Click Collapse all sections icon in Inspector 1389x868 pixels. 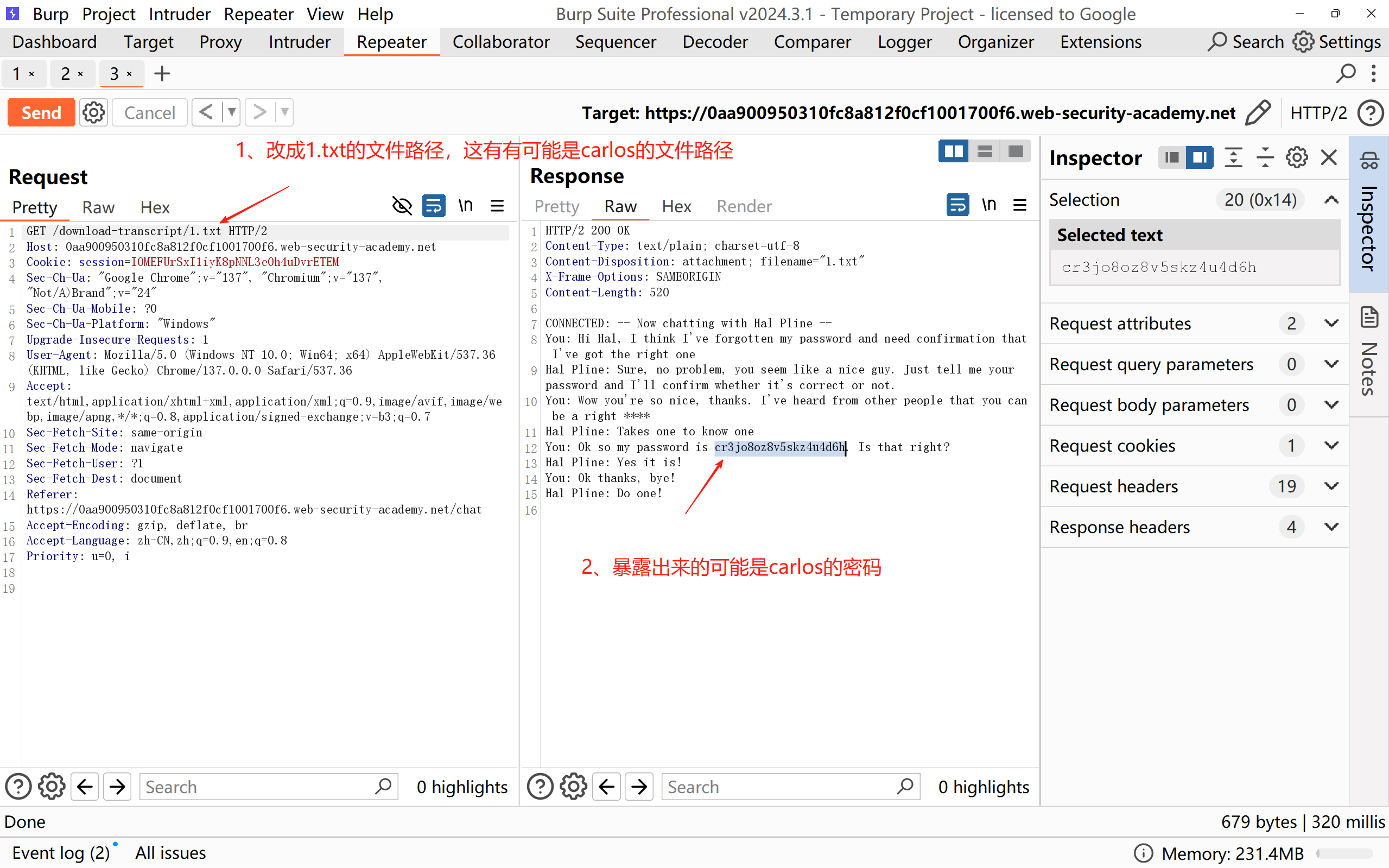coord(1265,157)
